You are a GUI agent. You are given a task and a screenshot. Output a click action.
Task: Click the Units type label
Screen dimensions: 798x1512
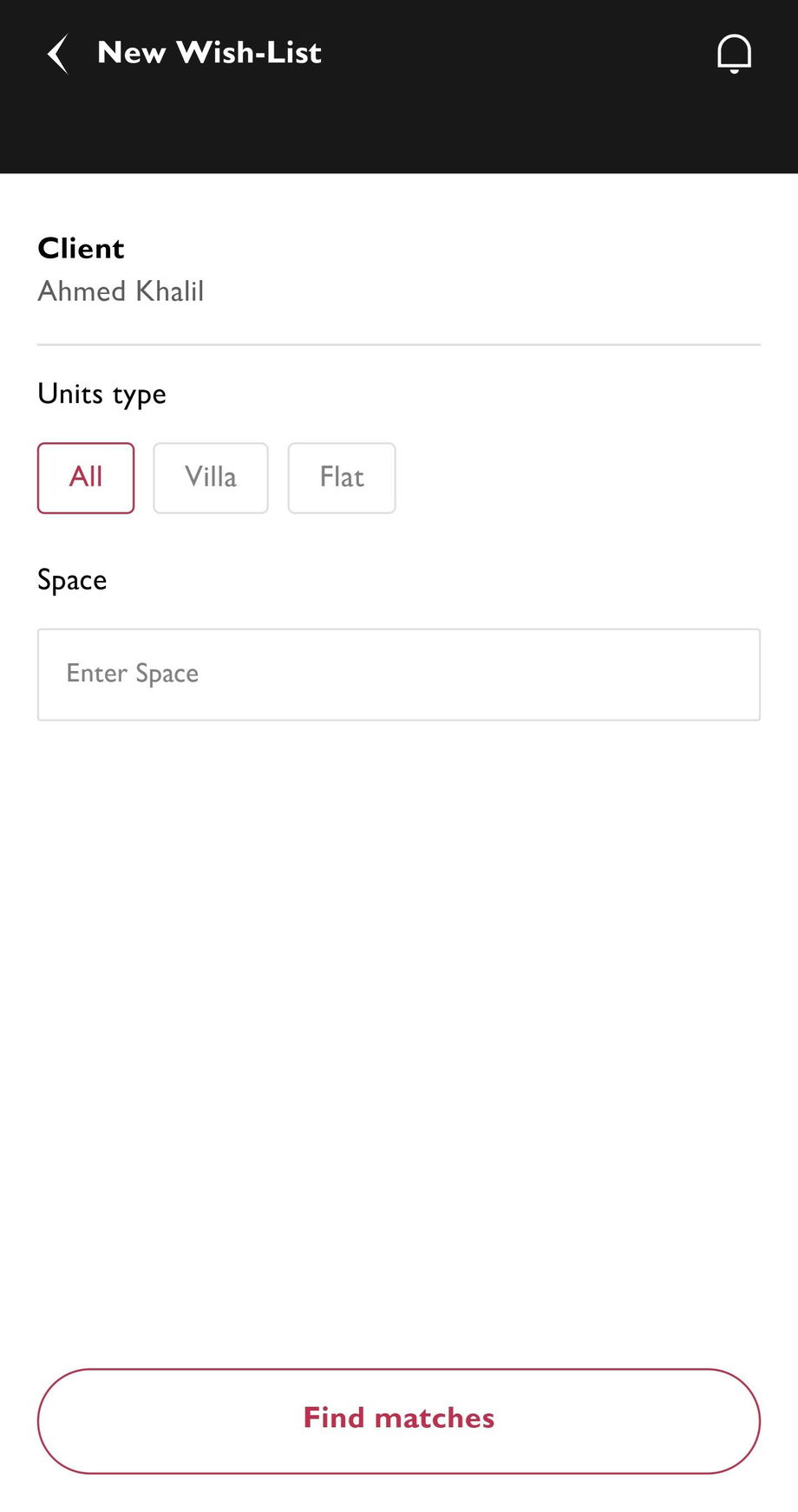click(x=101, y=394)
